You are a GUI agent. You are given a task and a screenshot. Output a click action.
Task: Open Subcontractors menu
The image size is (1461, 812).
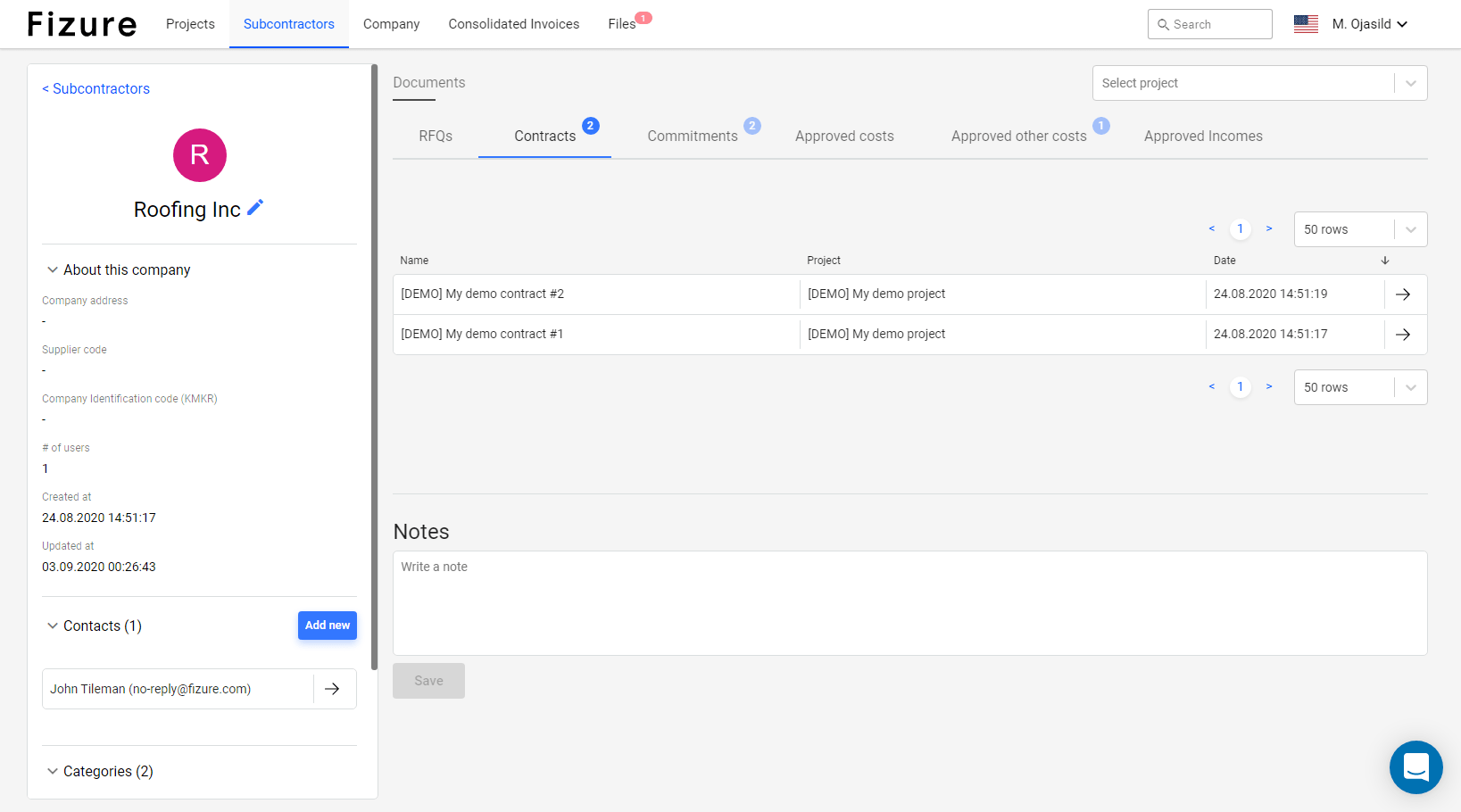tap(289, 24)
